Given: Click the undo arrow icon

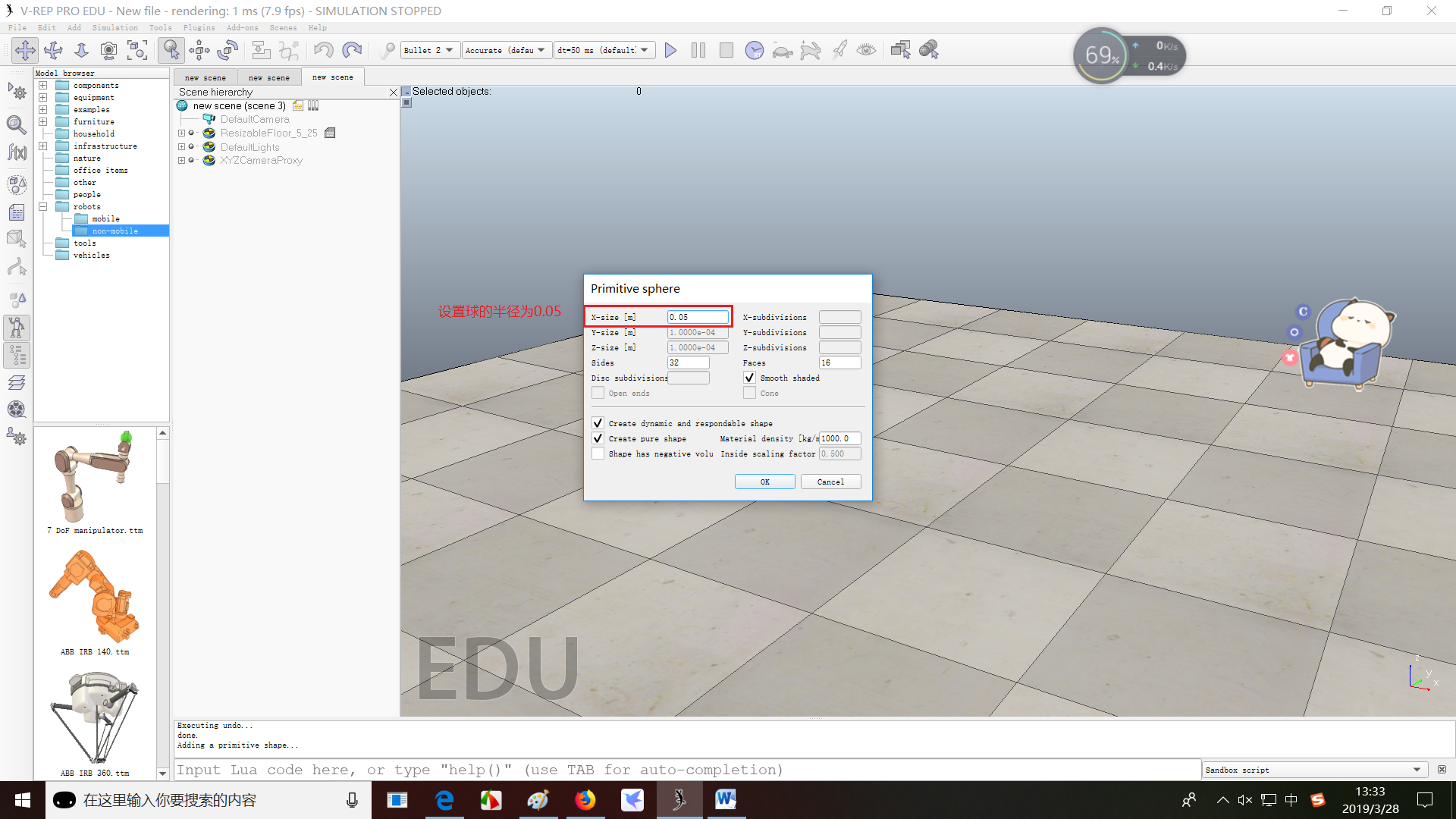Looking at the screenshot, I should 323,50.
